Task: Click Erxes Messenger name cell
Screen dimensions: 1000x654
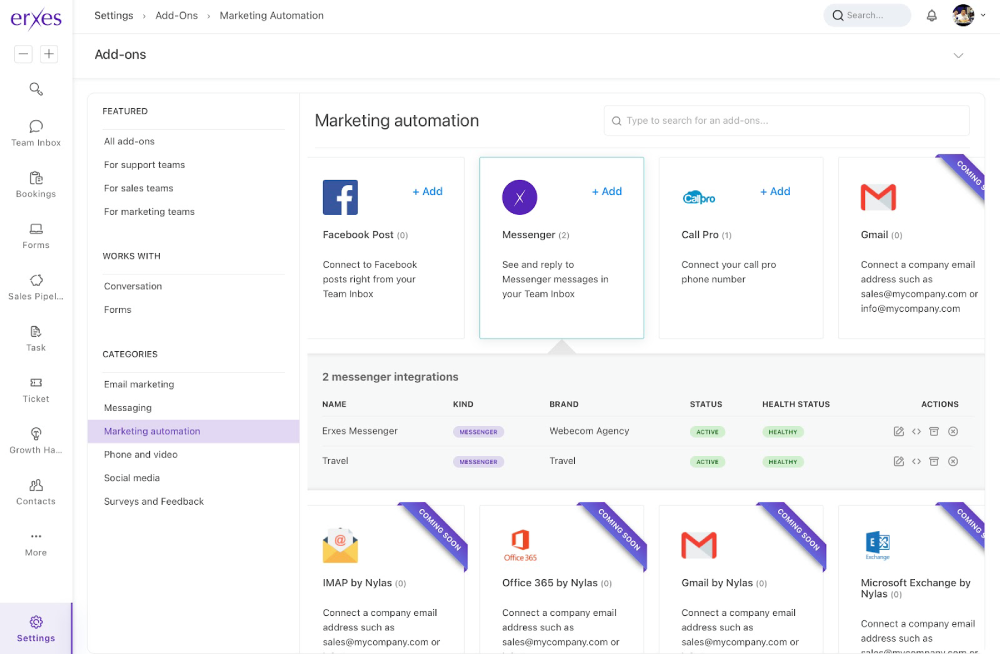Action: pos(360,431)
